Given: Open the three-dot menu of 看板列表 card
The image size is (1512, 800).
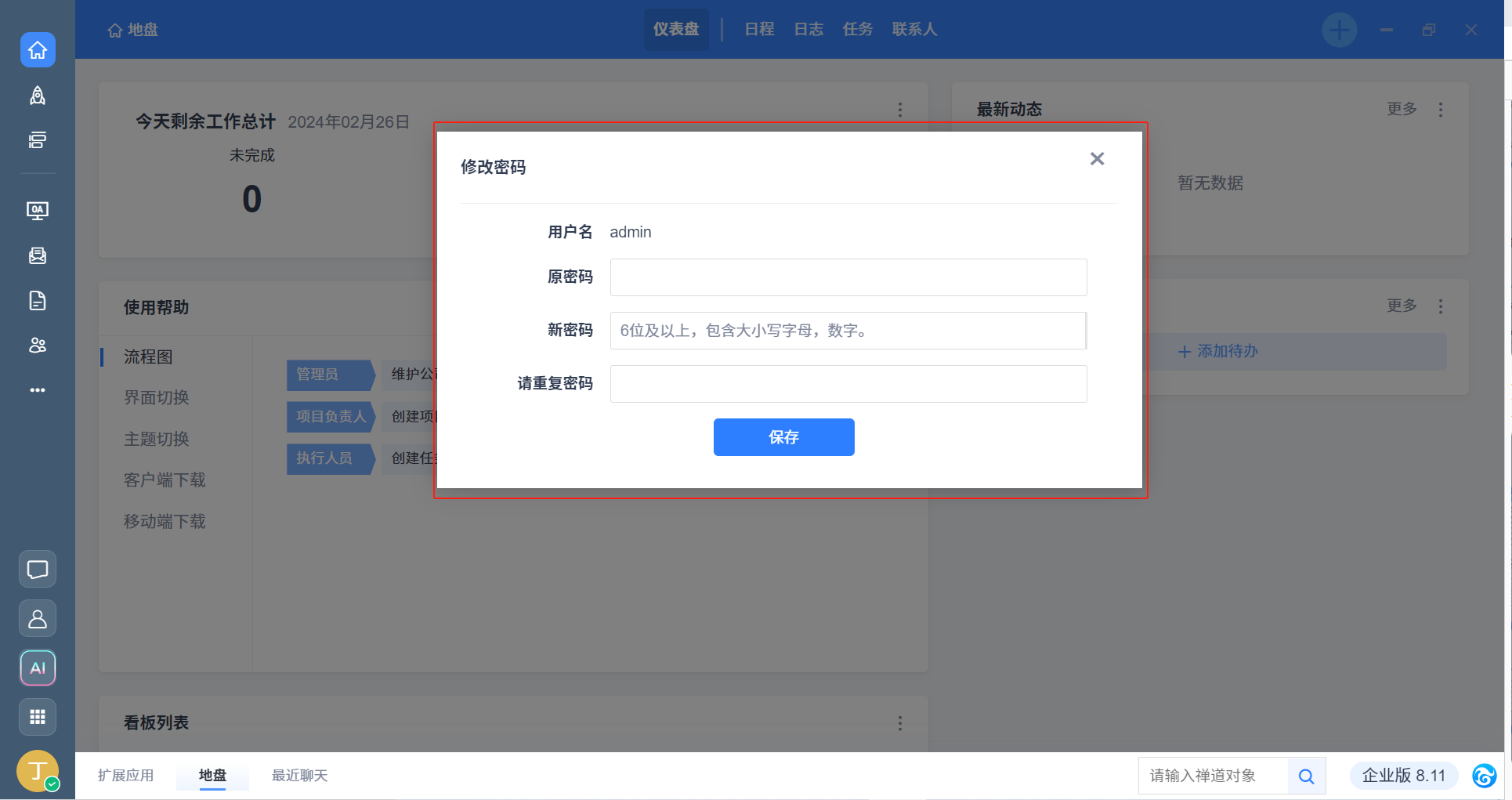Looking at the screenshot, I should [x=900, y=723].
